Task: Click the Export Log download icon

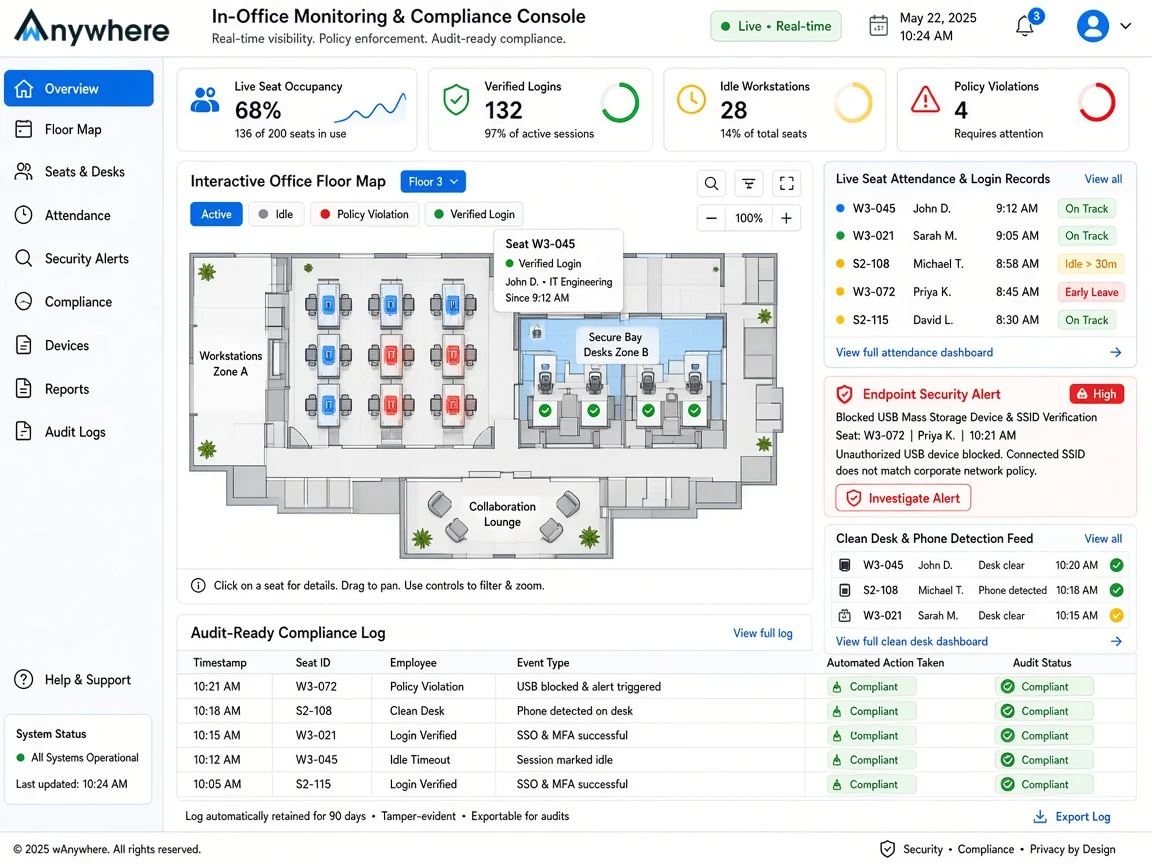Action: (x=1040, y=817)
